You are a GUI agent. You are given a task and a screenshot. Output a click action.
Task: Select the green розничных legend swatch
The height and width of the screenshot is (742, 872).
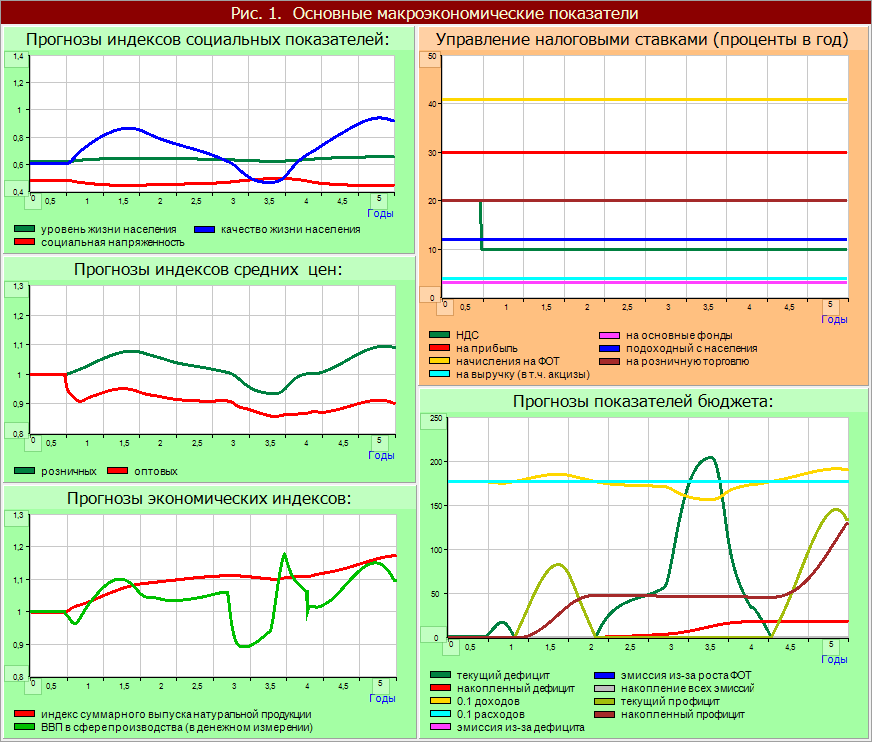coord(24,471)
